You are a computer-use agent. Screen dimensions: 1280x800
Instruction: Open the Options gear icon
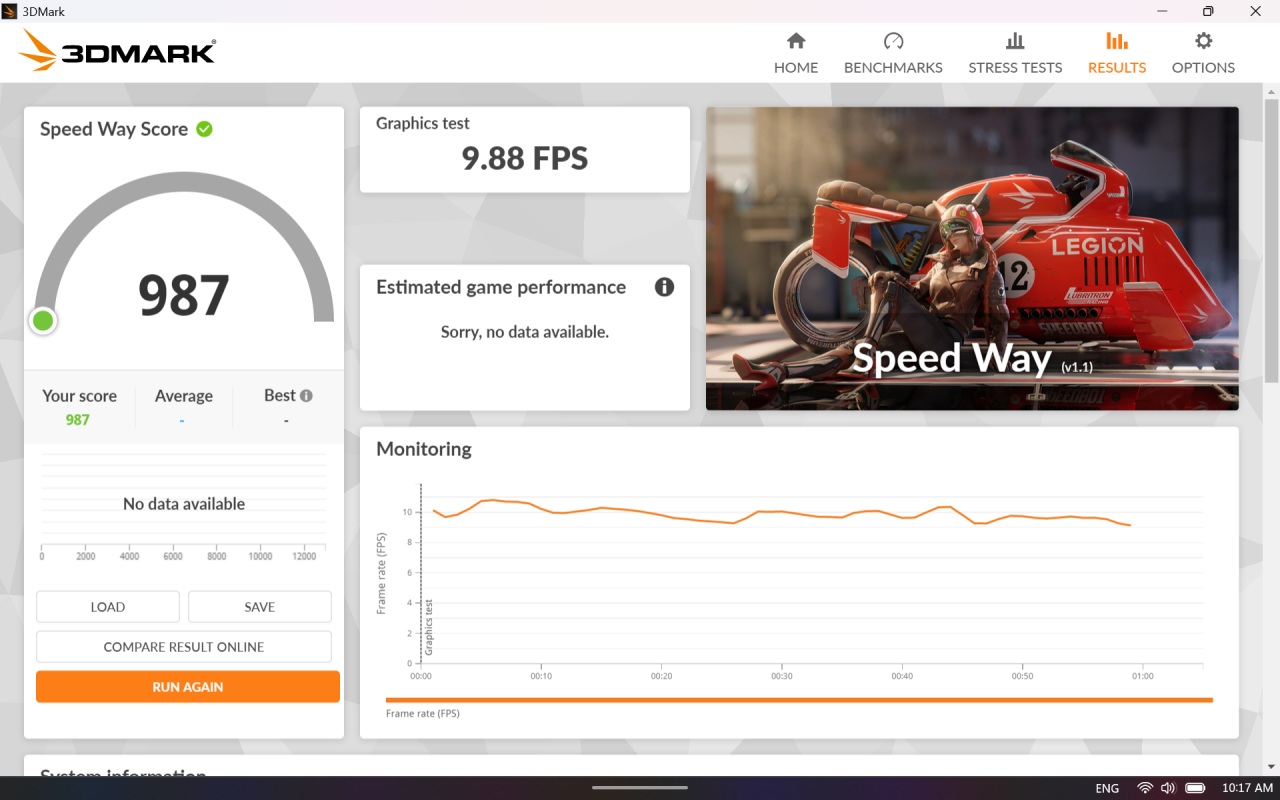[1204, 41]
